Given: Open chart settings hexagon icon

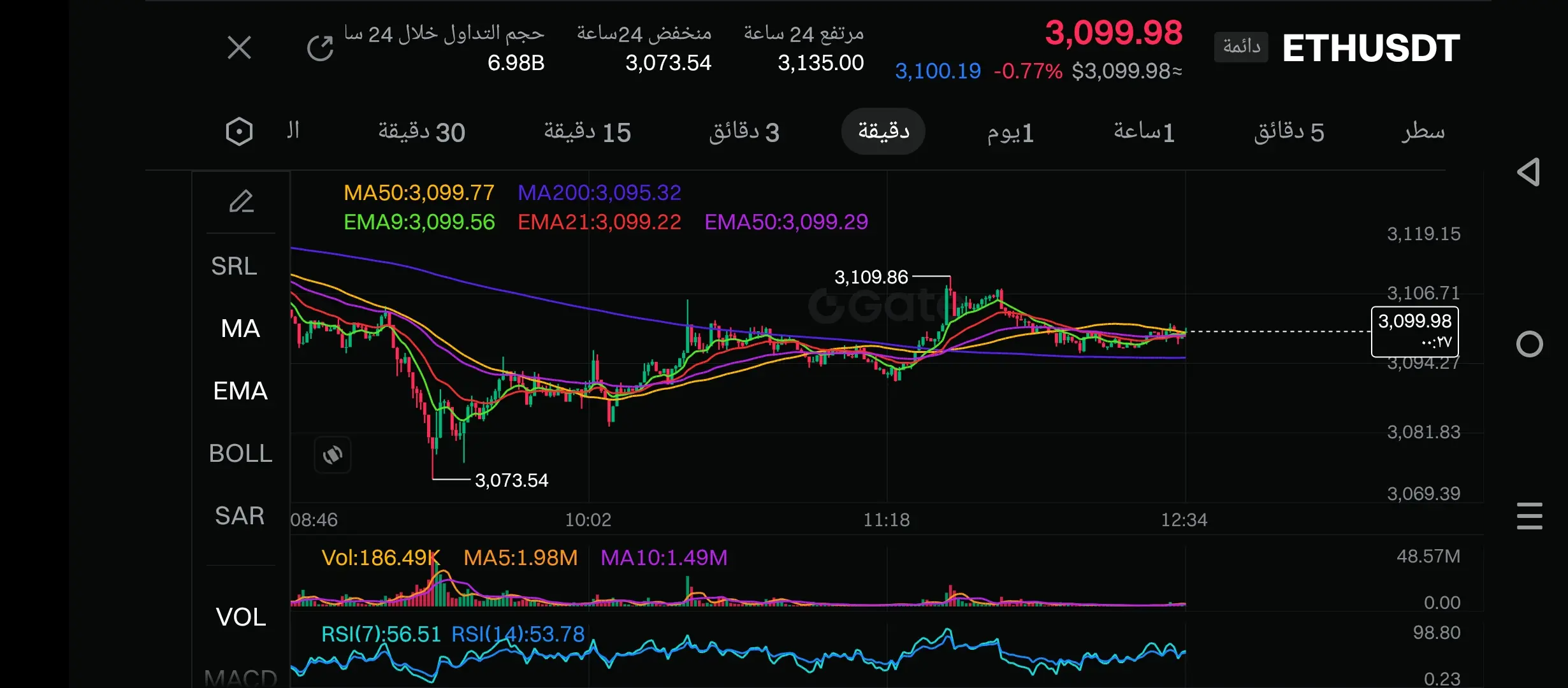Looking at the screenshot, I should 239,132.
